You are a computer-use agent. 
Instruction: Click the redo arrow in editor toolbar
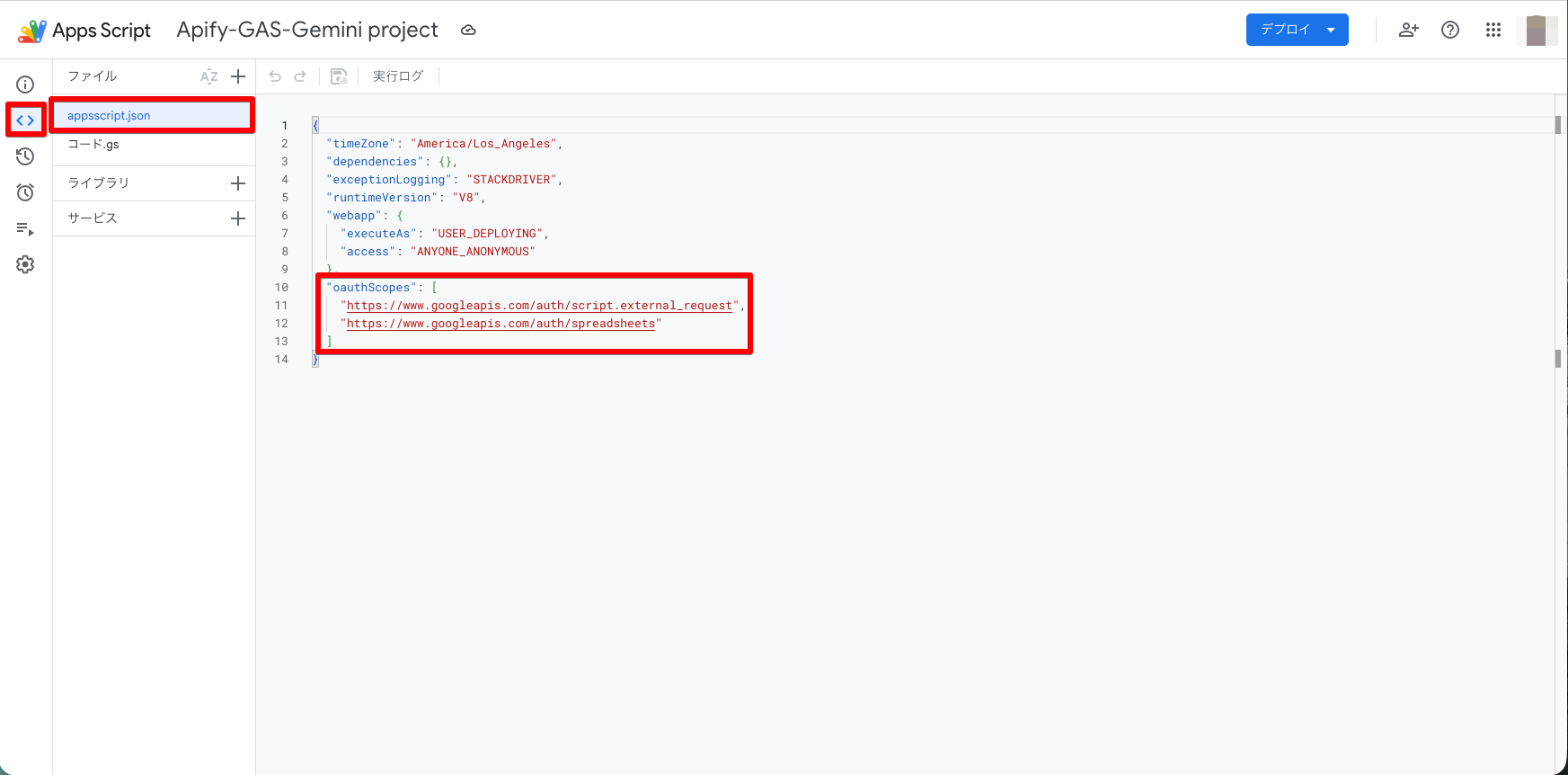click(300, 76)
